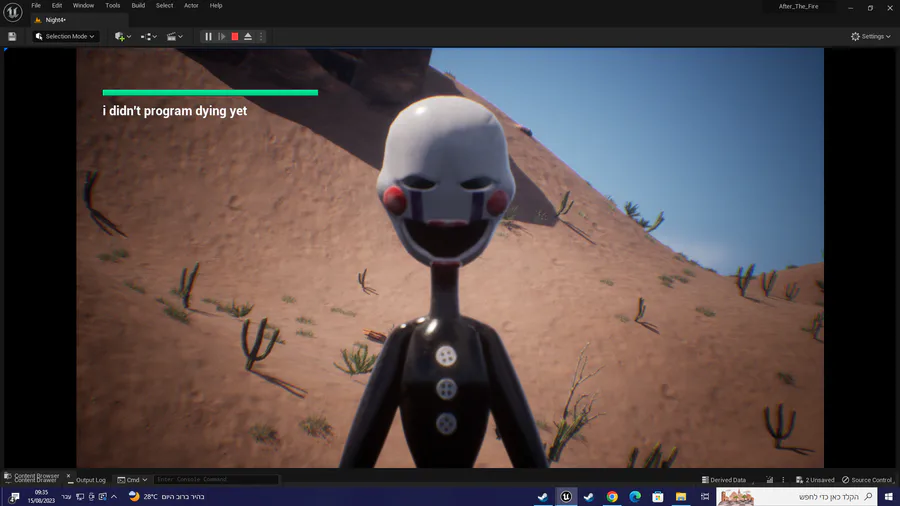Image resolution: width=900 pixels, height=506 pixels.
Task: Click the Unreal Engine logo icon
Action: click(13, 11)
